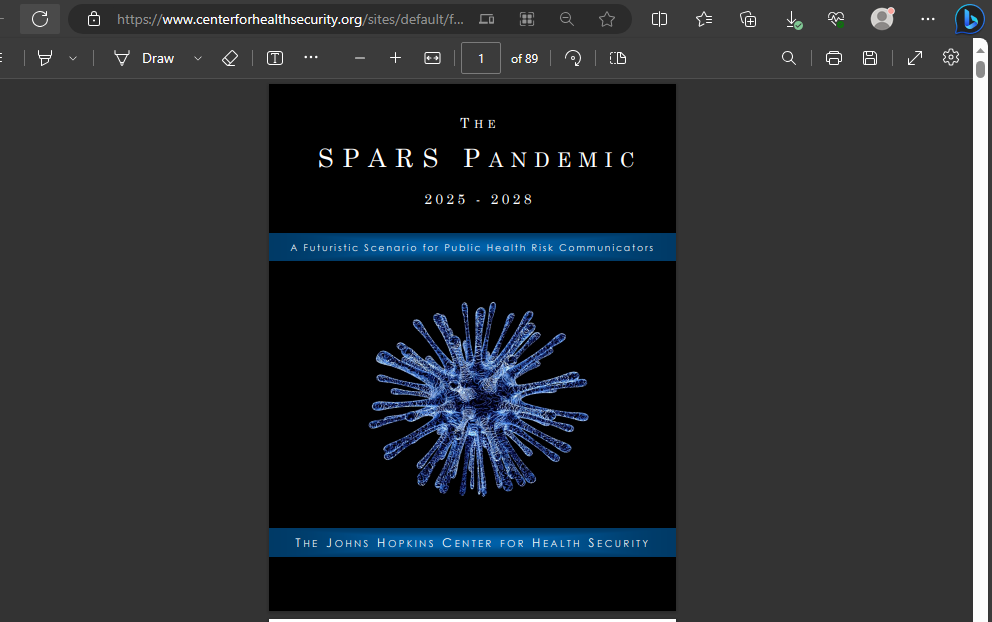Click "The Johns Hopkins Center" footer text
Image resolution: width=992 pixels, height=622 pixels.
472,543
